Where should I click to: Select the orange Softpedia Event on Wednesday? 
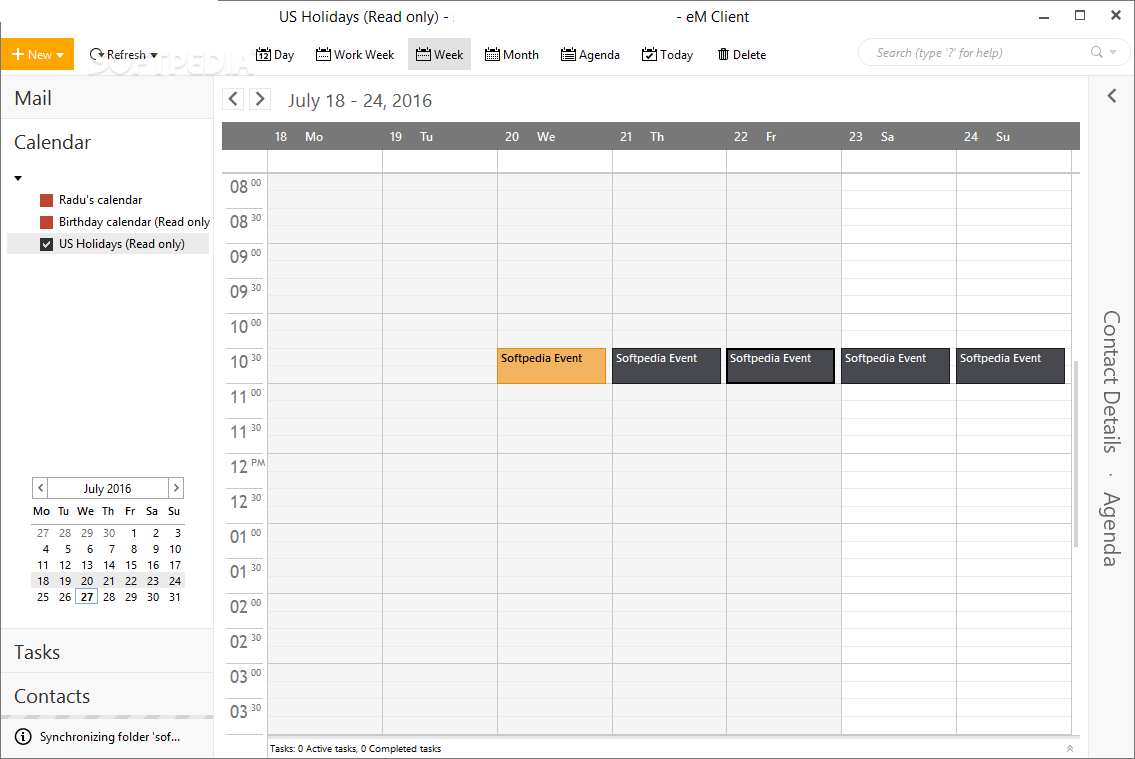click(552, 365)
